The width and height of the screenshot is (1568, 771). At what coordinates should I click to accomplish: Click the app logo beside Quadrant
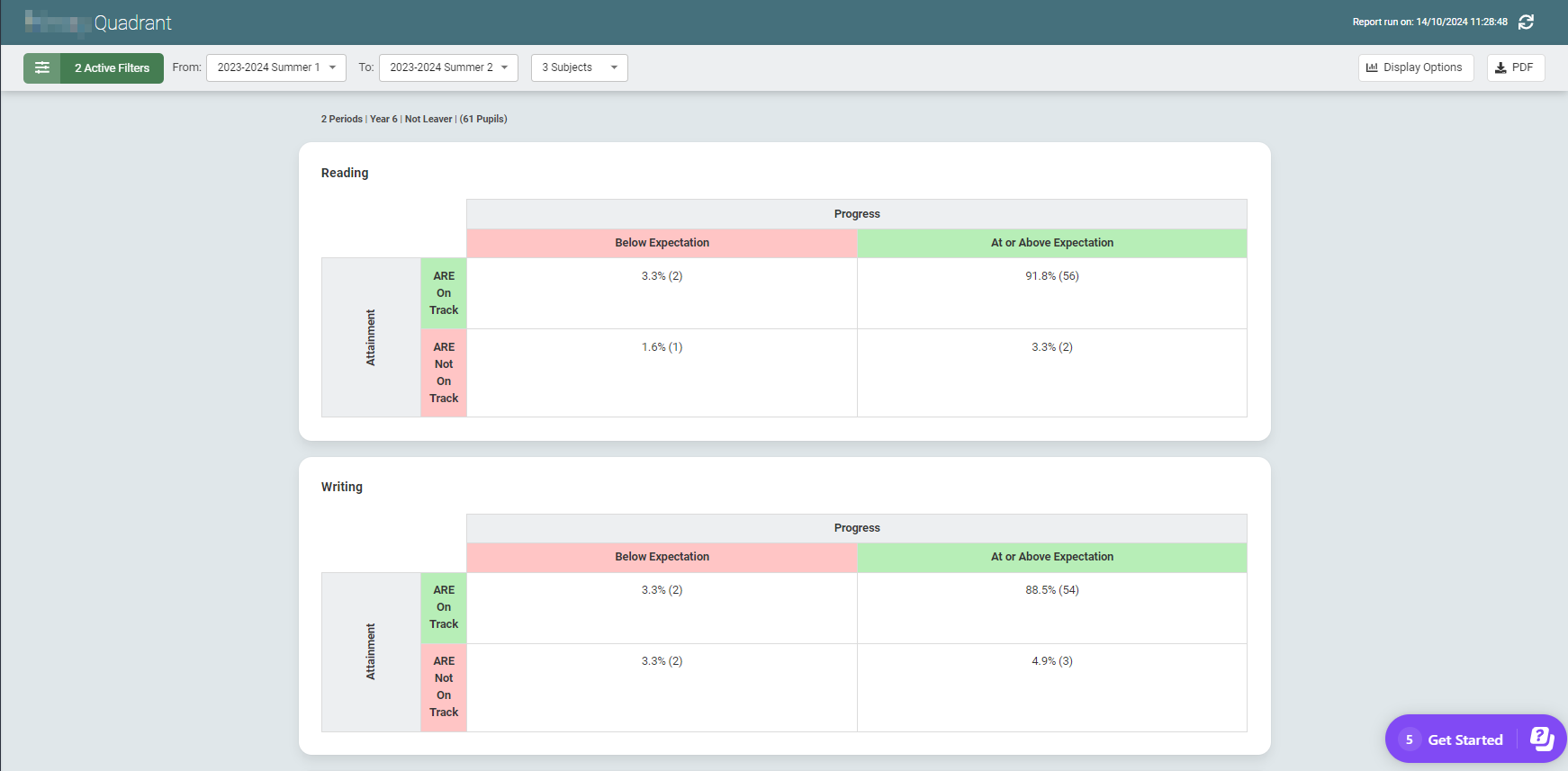57,22
